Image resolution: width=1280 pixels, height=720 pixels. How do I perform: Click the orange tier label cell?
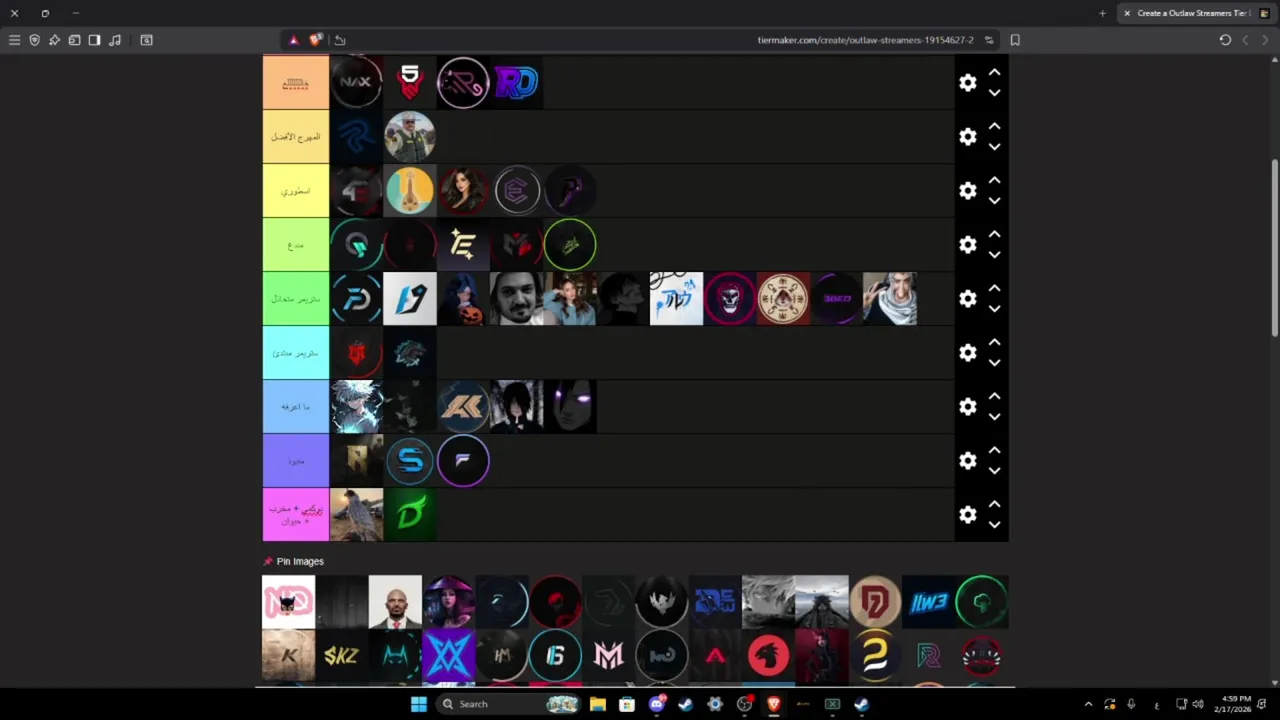[x=296, y=83]
